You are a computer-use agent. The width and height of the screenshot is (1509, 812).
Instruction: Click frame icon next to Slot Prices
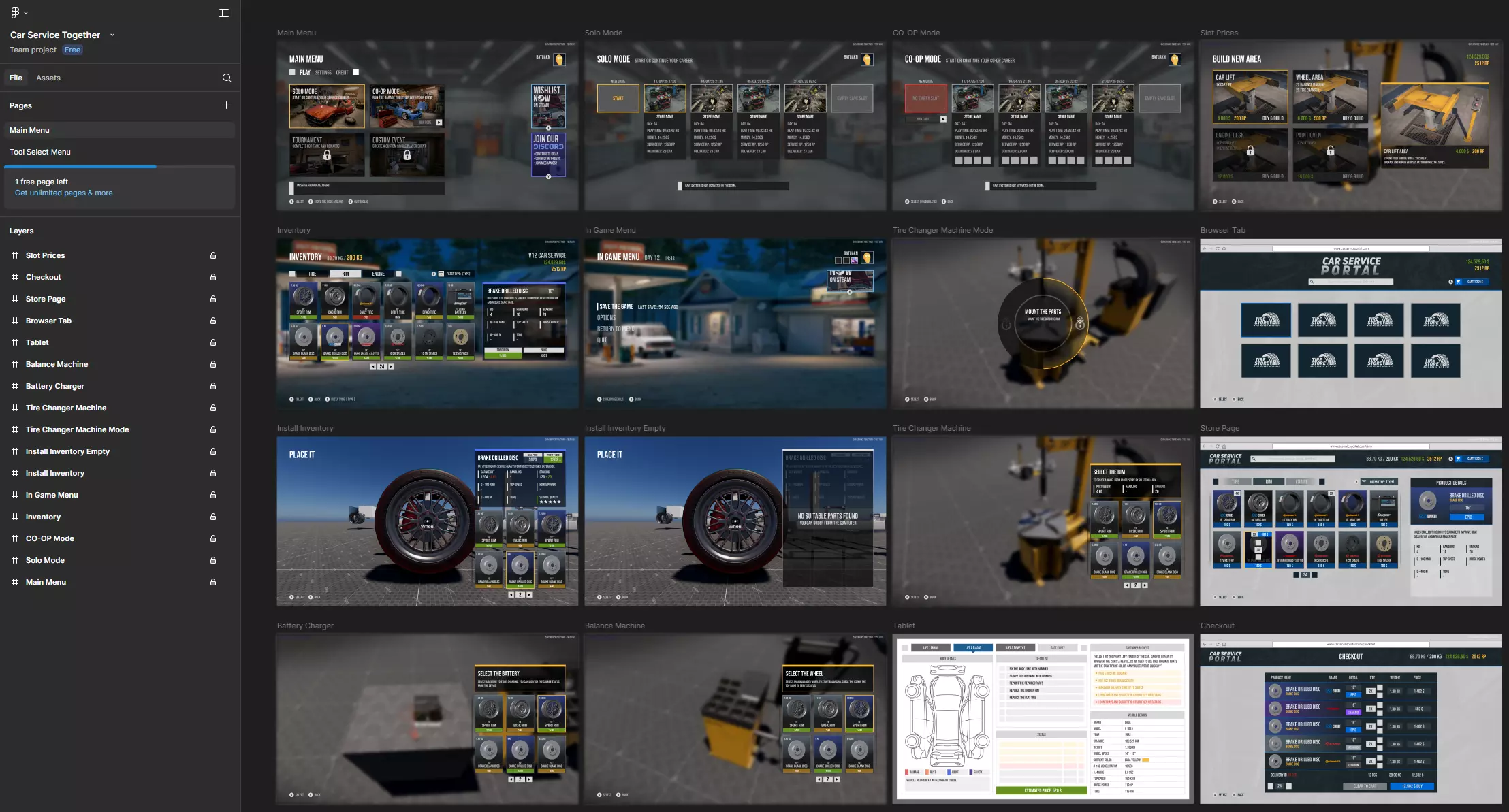(x=15, y=255)
